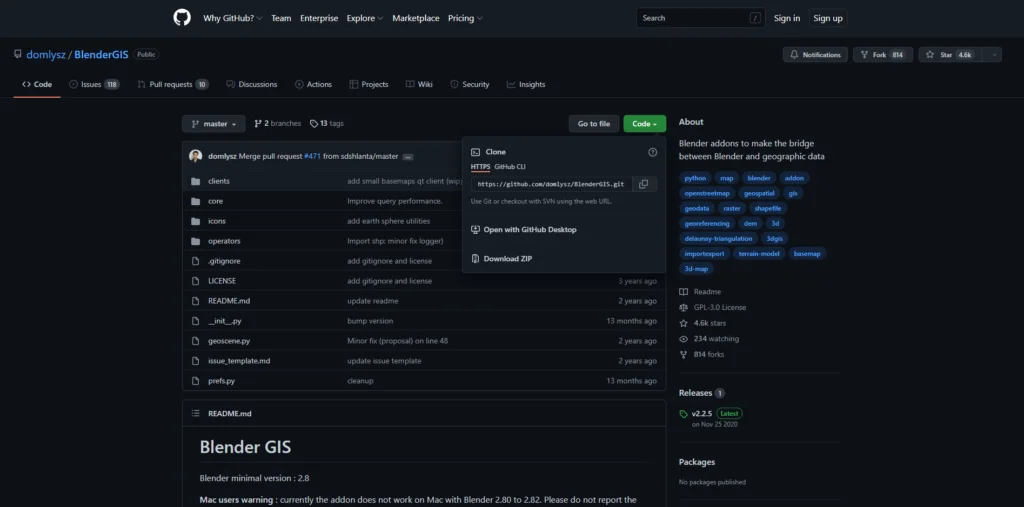Select GitHub CLI clone option
Image resolution: width=1024 pixels, height=507 pixels.
(x=510, y=167)
